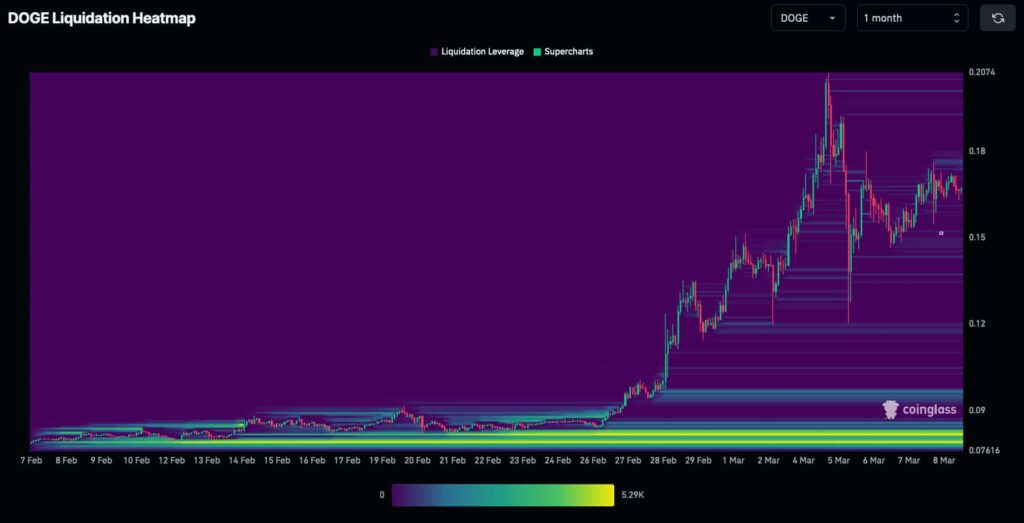Open the DOGE coin dropdown
Screen dimensions: 1024x523
(x=807, y=18)
